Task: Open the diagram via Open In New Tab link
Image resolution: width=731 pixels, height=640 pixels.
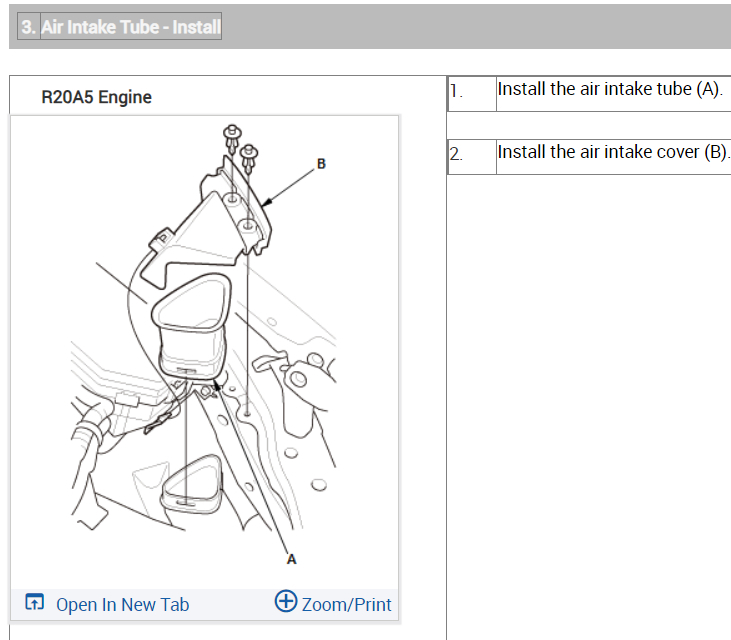Action: (x=123, y=605)
